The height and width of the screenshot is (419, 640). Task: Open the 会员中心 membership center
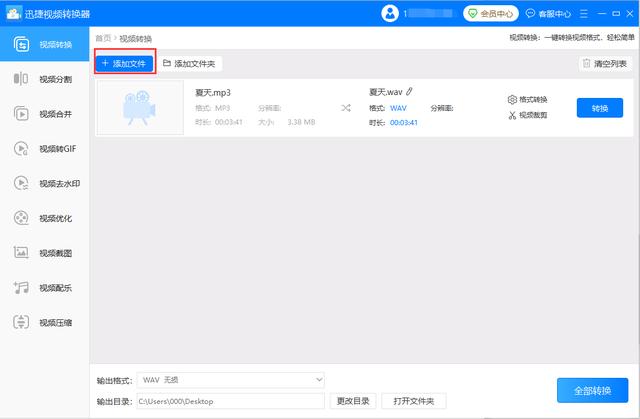pyautogui.click(x=490, y=14)
